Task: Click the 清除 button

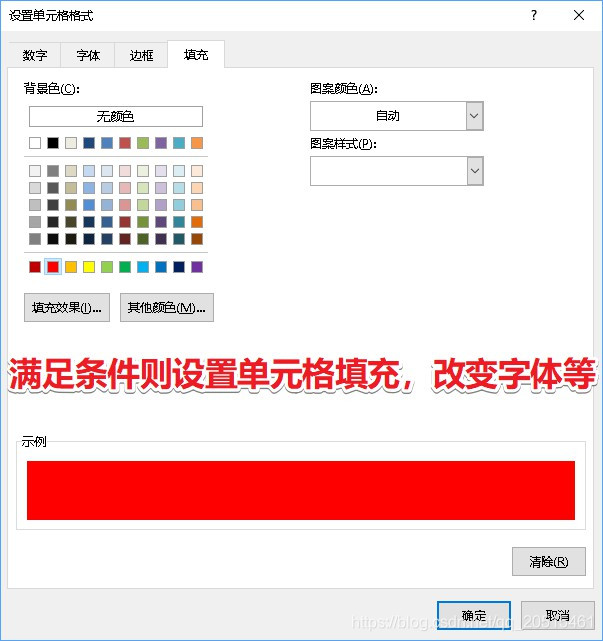Action: (549, 562)
